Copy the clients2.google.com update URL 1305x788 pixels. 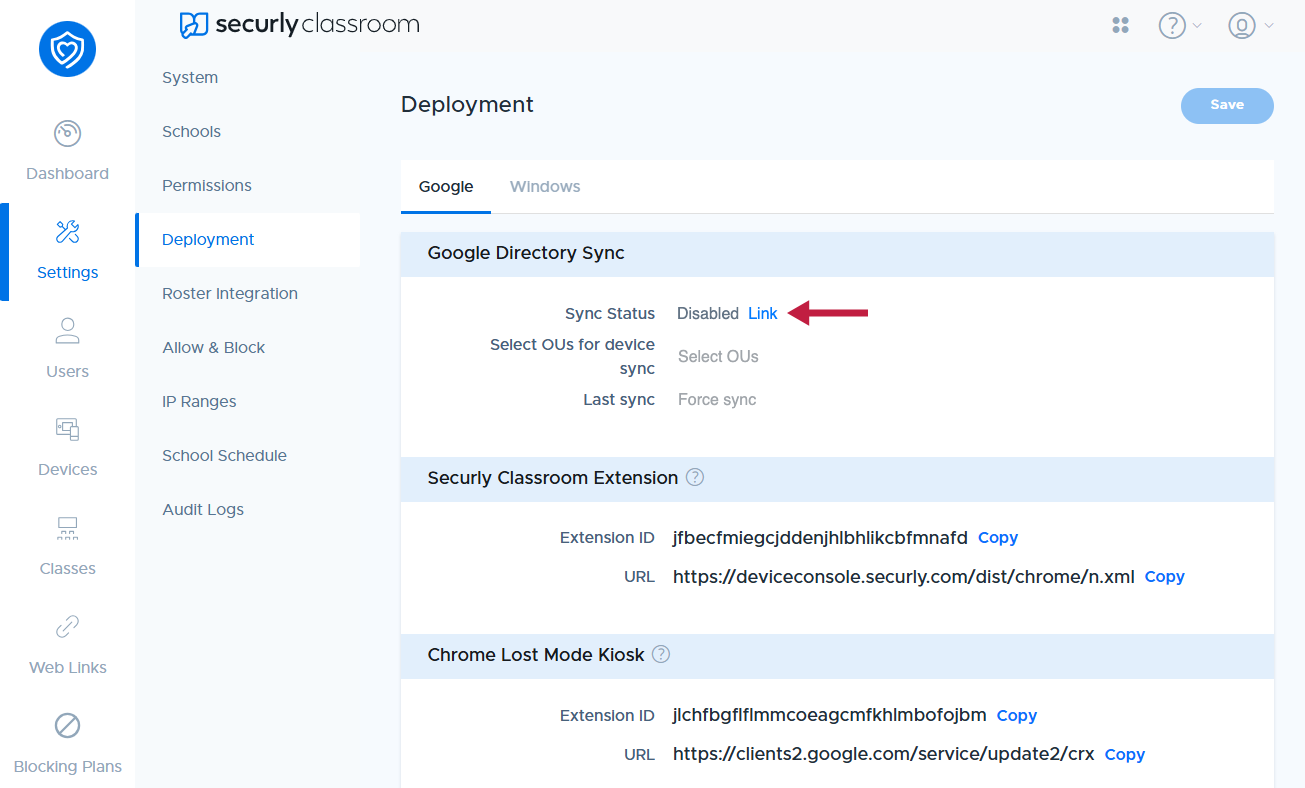(x=1125, y=754)
